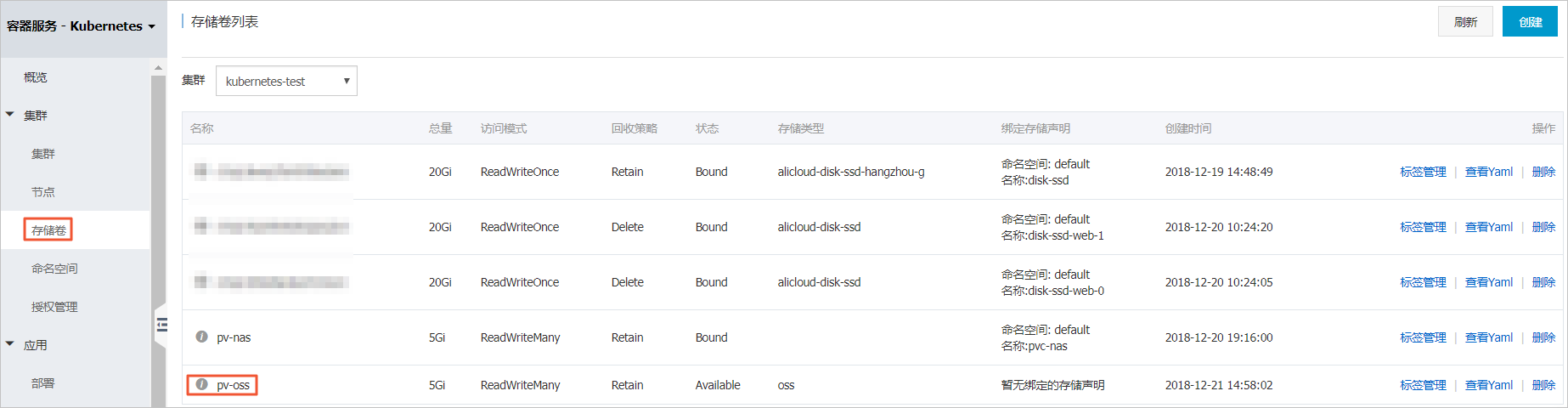Image resolution: width=1568 pixels, height=408 pixels.
Task: Click the pv-oss volume name
Action: pyautogui.click(x=234, y=385)
